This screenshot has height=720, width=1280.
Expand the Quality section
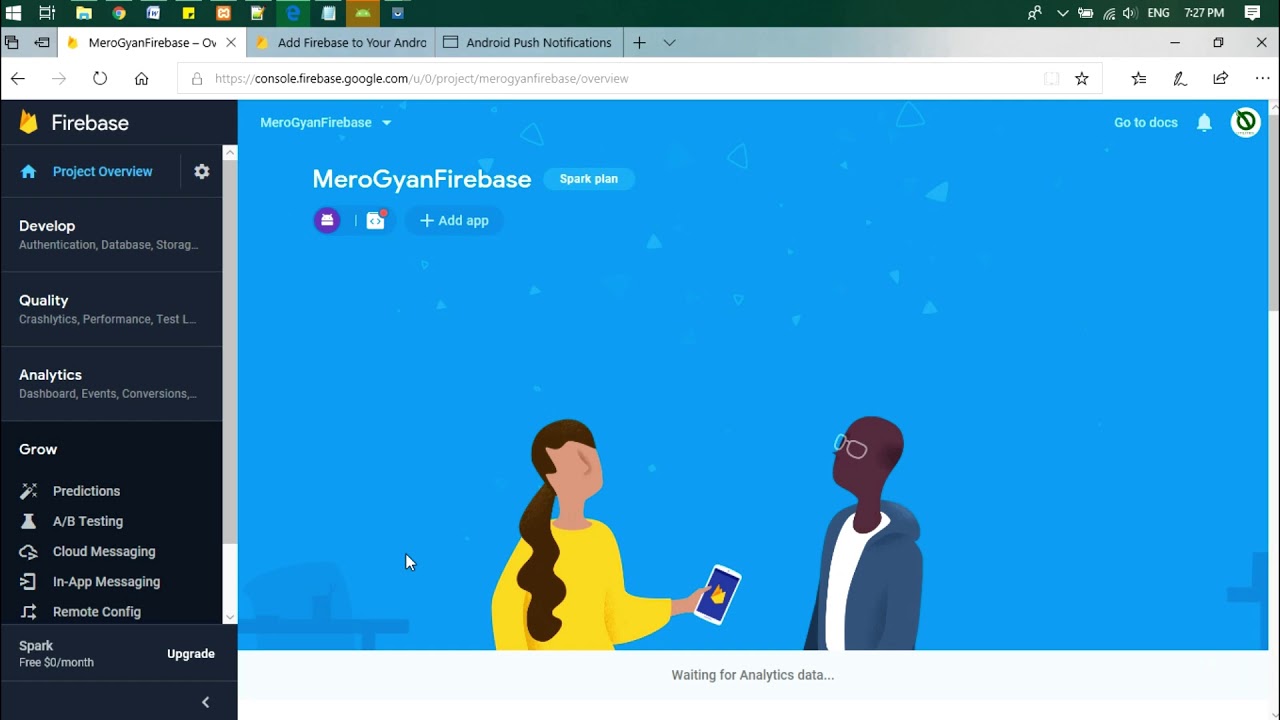pos(111,309)
